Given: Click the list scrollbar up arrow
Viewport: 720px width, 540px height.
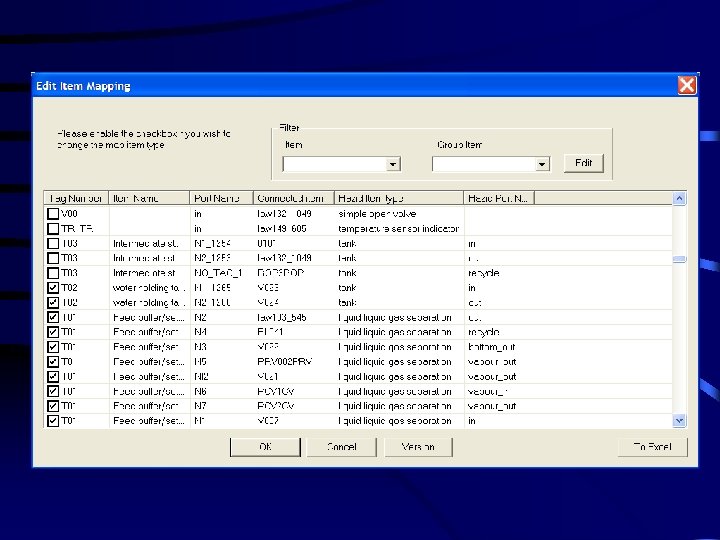Looking at the screenshot, I should pyautogui.click(x=679, y=198).
